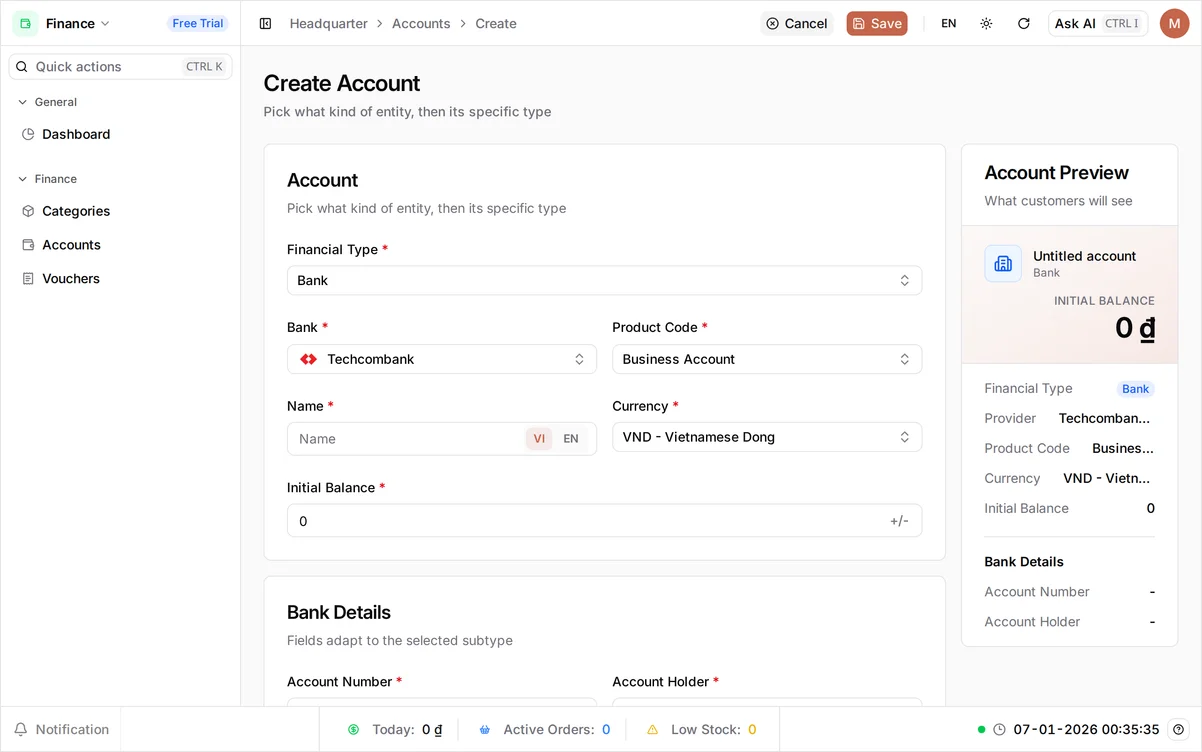This screenshot has width=1202, height=752.
Task: Click the Finance app logo icon
Action: coord(25,23)
